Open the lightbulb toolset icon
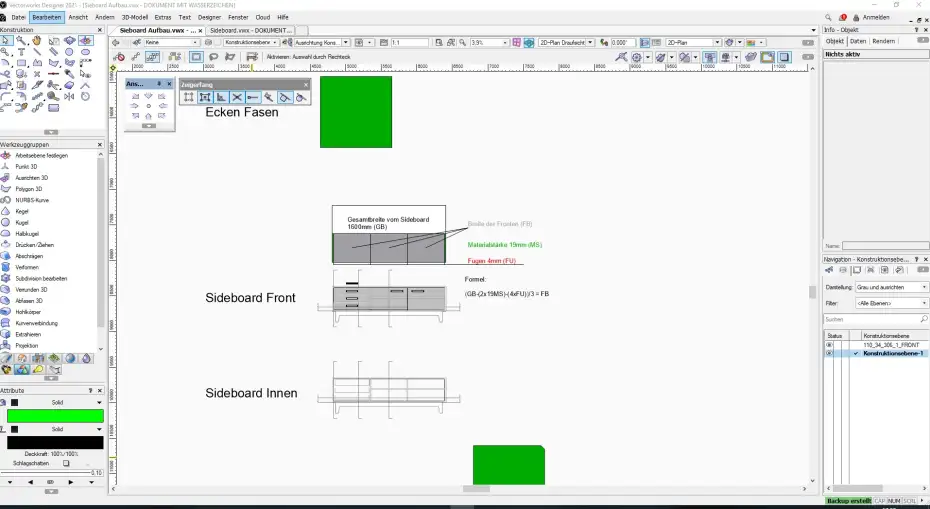This screenshot has width=930, height=509. (38, 370)
